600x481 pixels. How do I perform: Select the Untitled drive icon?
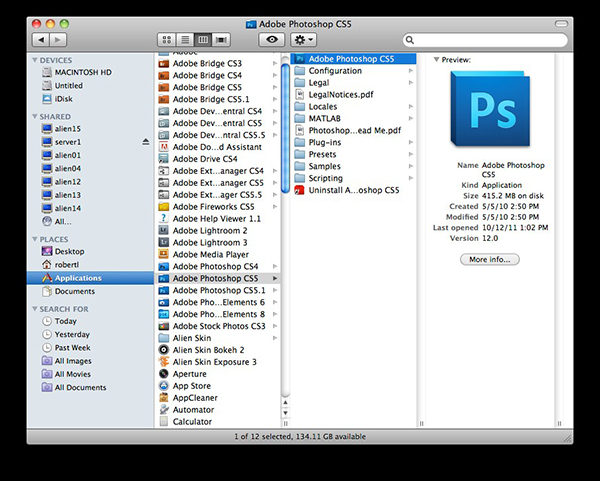(47, 85)
